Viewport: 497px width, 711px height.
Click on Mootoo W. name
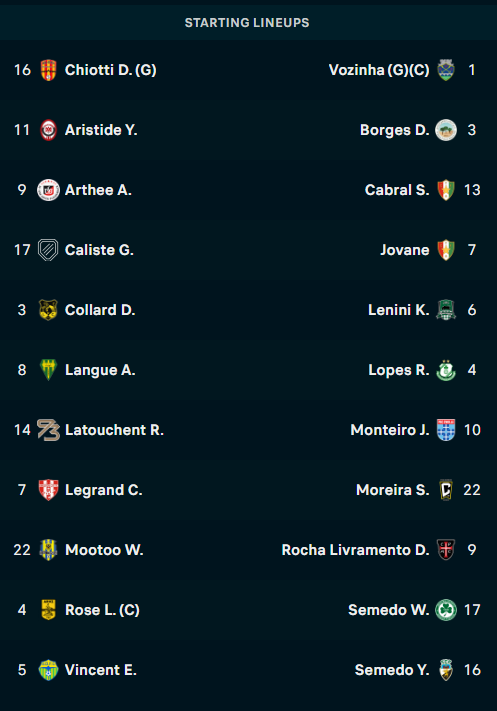(104, 550)
